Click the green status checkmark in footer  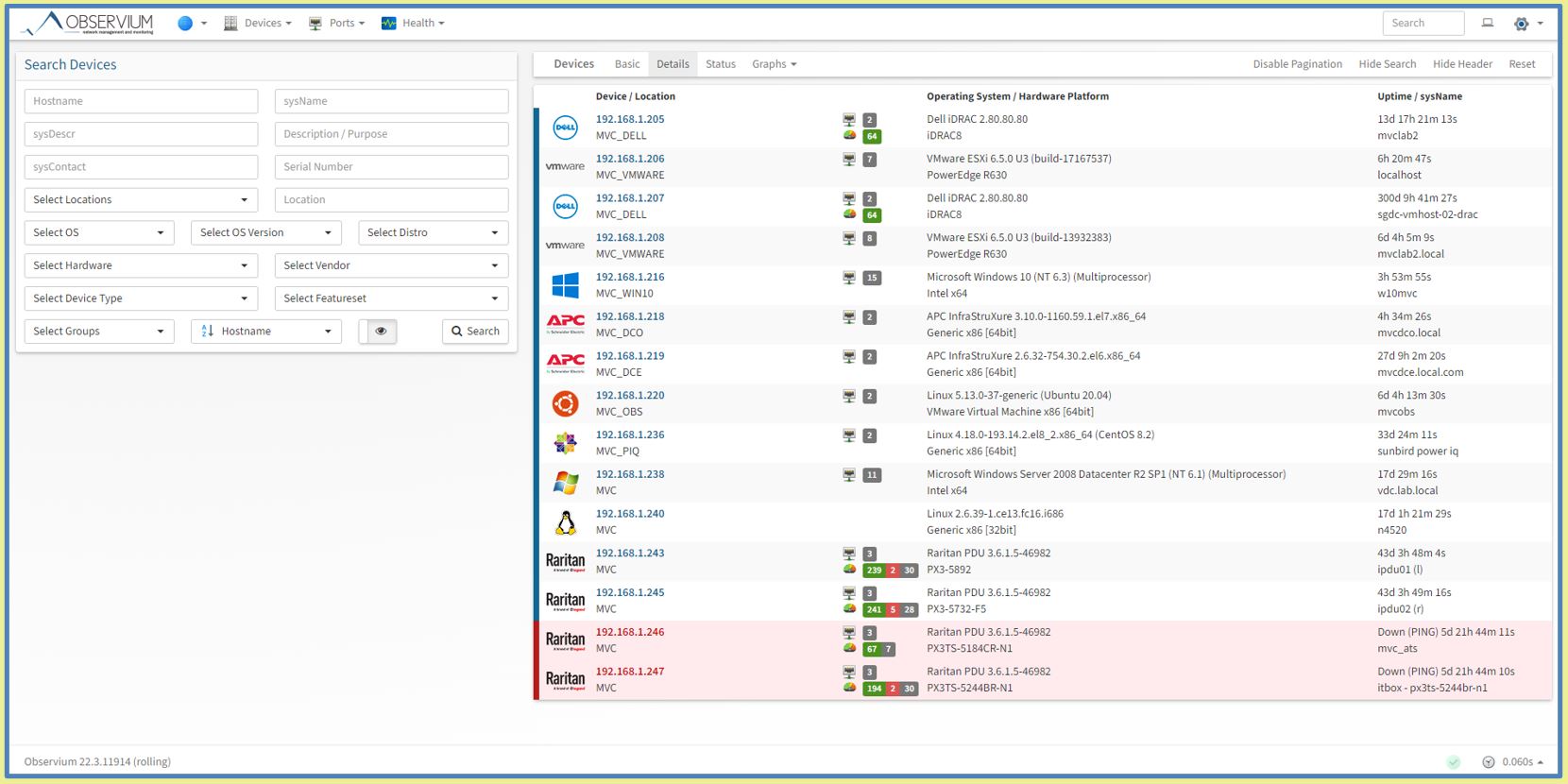tap(1454, 762)
